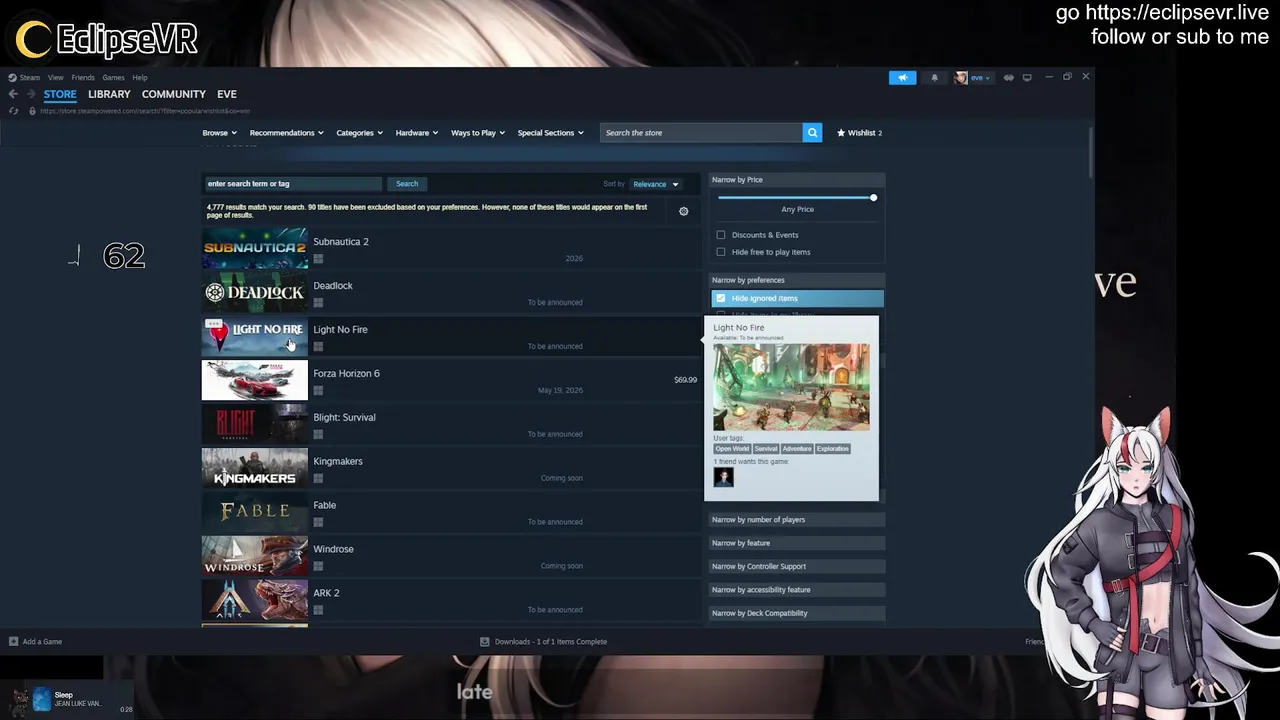Image resolution: width=1280 pixels, height=720 pixels.
Task: Click the profile avatar picture beside eve
Action: pos(961,77)
